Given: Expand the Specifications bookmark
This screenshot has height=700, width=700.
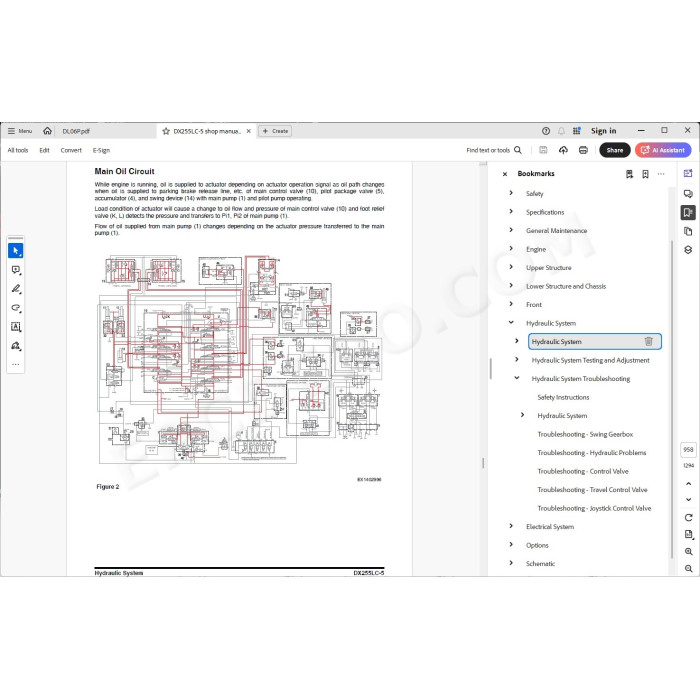Looking at the screenshot, I should [x=511, y=212].
